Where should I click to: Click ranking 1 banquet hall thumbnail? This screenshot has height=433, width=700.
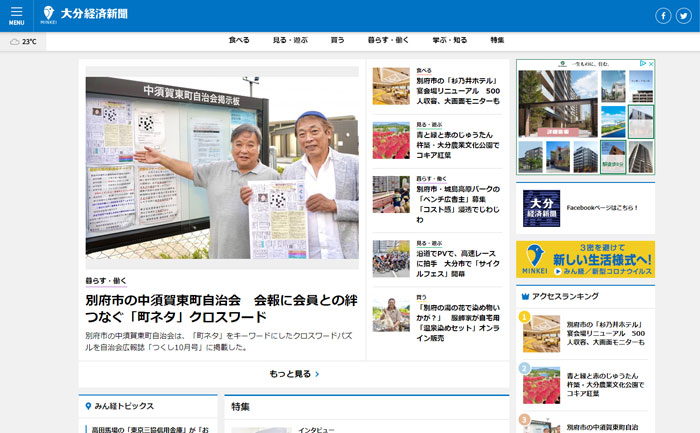[x=542, y=334]
